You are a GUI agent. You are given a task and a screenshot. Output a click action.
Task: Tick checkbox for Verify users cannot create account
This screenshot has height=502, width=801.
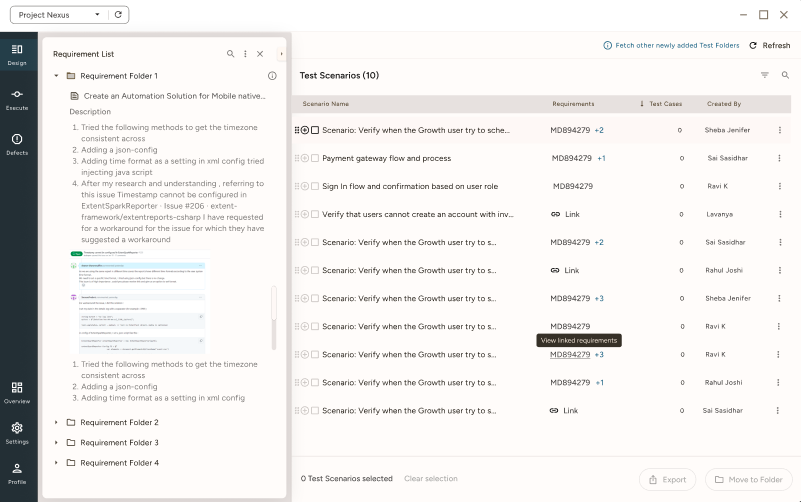[315, 214]
